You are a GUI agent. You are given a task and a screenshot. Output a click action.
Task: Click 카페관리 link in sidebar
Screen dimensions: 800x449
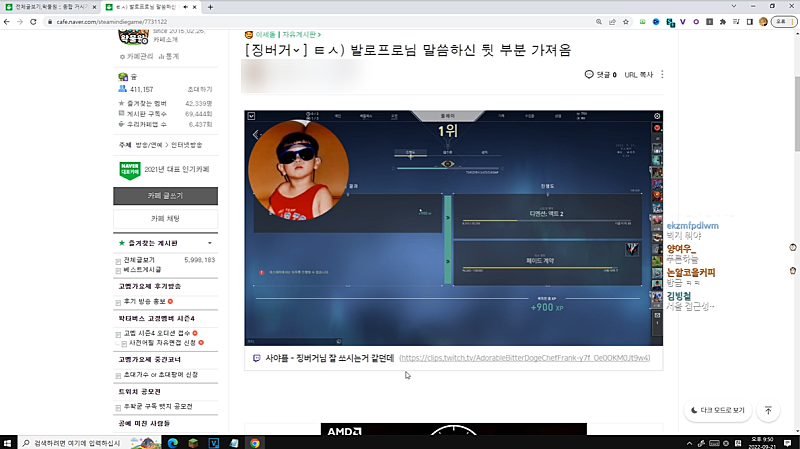coord(136,56)
